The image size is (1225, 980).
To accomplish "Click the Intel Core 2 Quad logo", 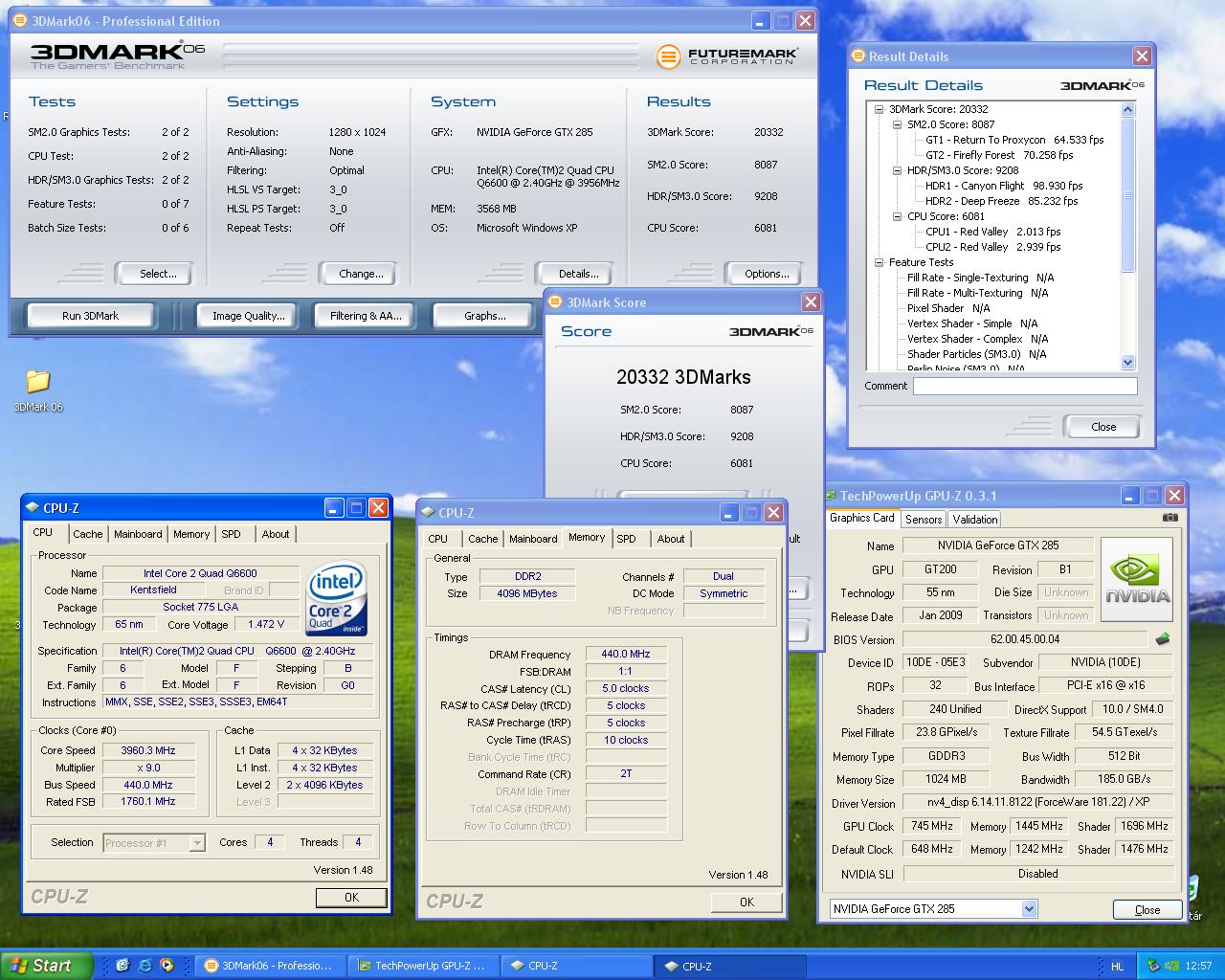I will pos(337,599).
